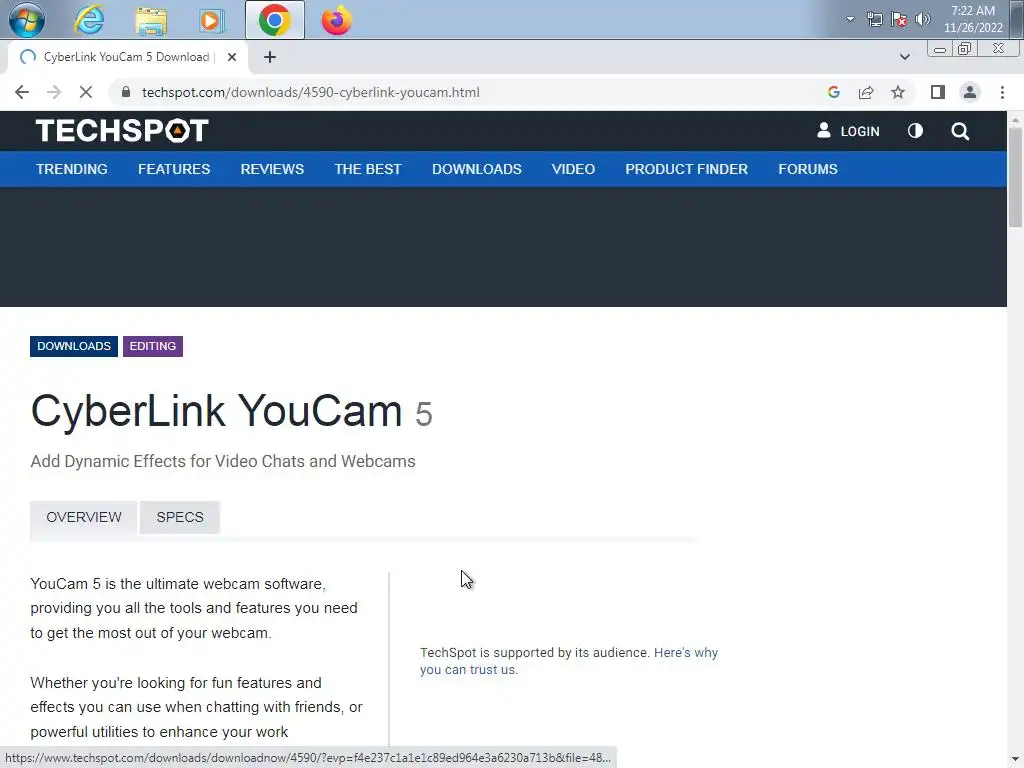The height and width of the screenshot is (768, 1024).
Task: Switch to the SPECS tab
Action: coord(180,517)
